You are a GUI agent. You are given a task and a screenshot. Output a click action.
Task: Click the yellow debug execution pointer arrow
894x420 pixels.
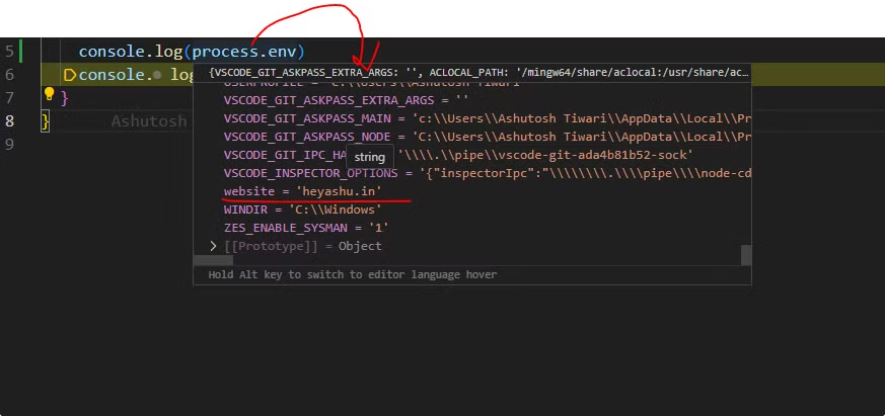pos(70,76)
